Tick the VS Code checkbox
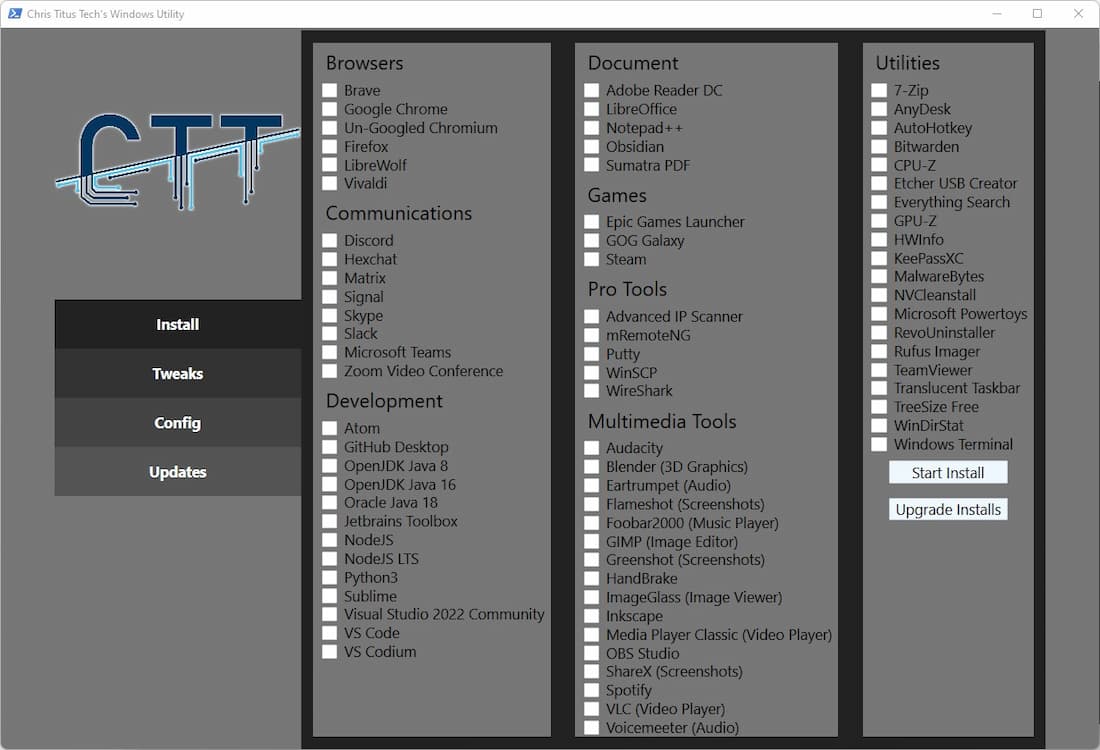This screenshot has height=750, width=1100. (330, 633)
